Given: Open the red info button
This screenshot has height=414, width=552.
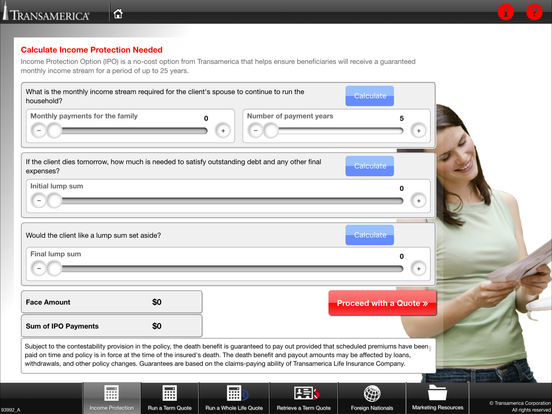Looking at the screenshot, I should click(x=506, y=12).
